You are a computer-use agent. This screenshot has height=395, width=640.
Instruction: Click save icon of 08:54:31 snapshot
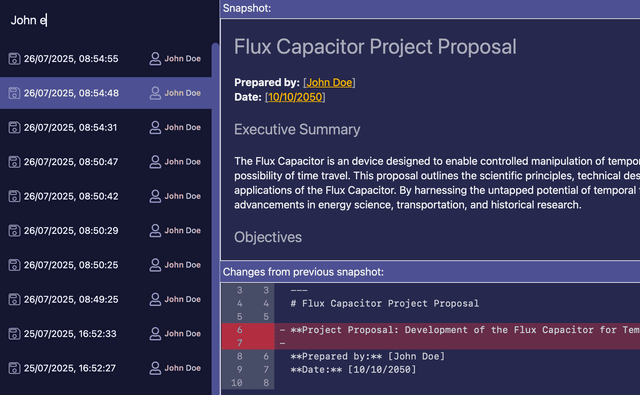[14, 128]
